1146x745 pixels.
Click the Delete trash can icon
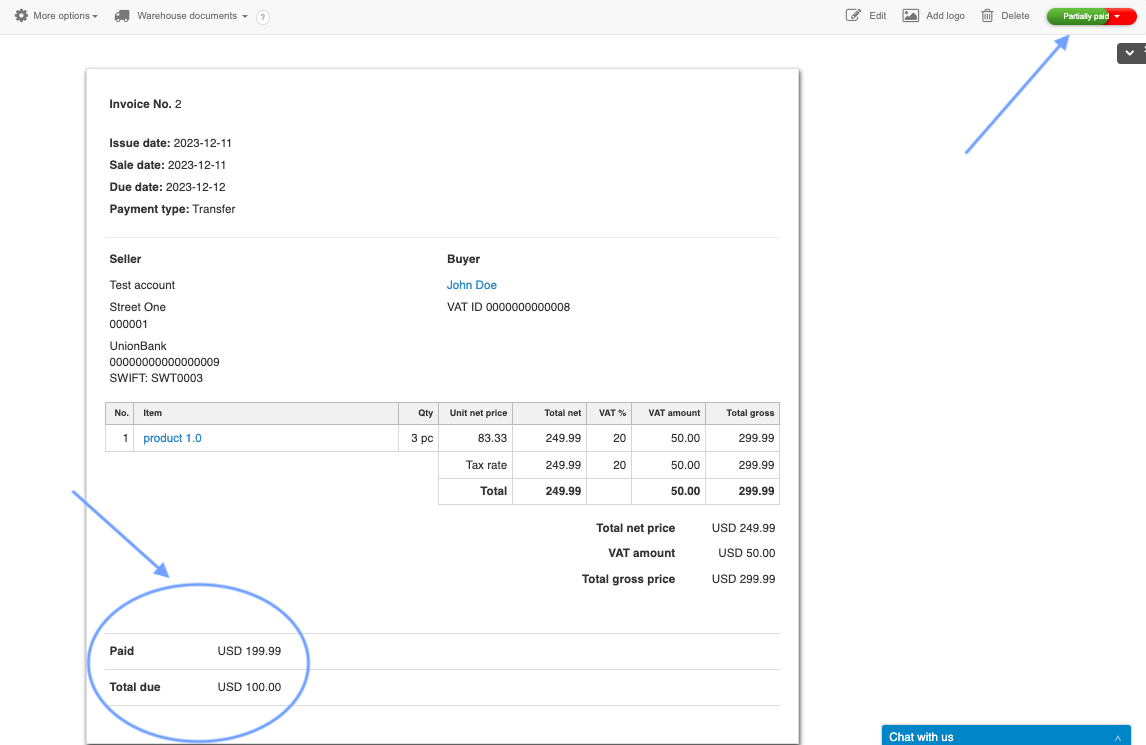(x=987, y=16)
